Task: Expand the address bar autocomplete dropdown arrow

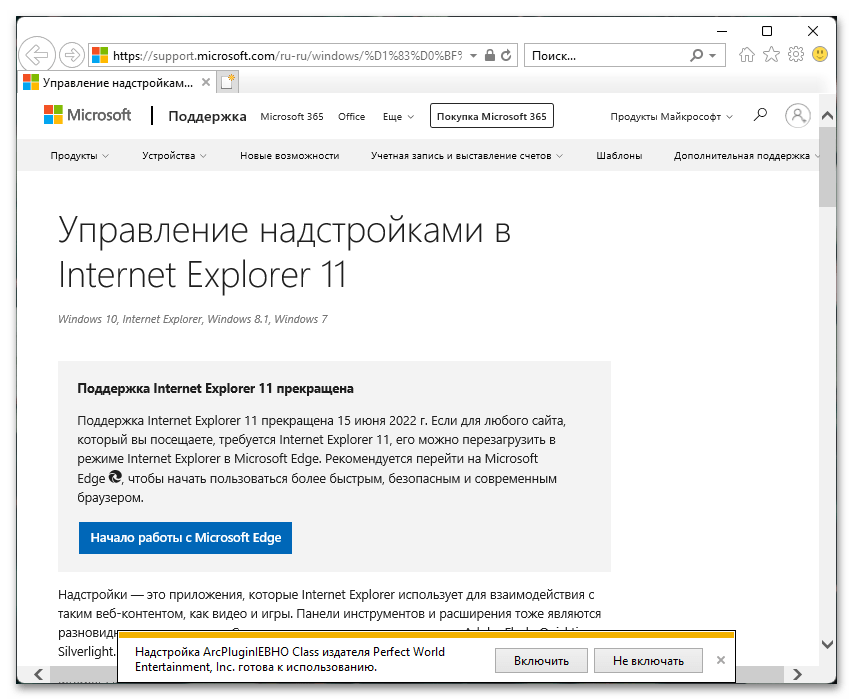Action: point(473,55)
